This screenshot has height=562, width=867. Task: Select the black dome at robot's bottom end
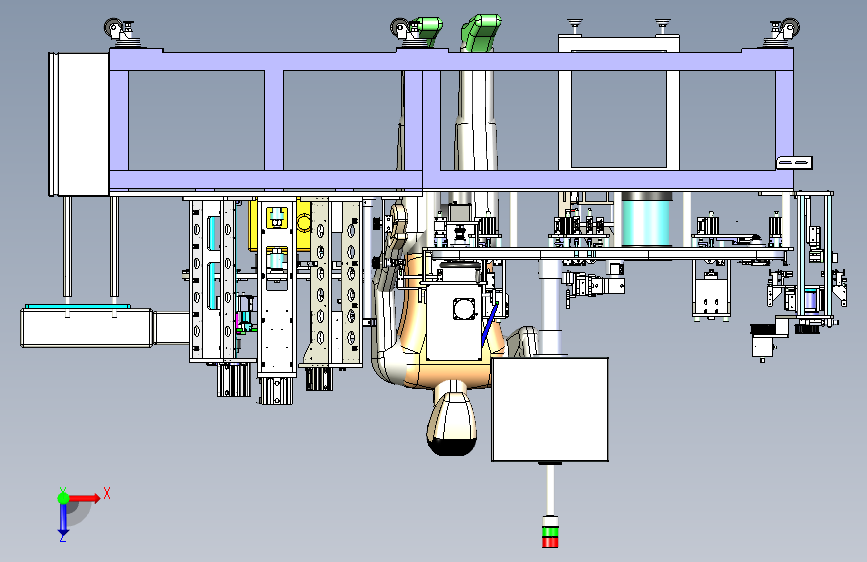pos(452,445)
